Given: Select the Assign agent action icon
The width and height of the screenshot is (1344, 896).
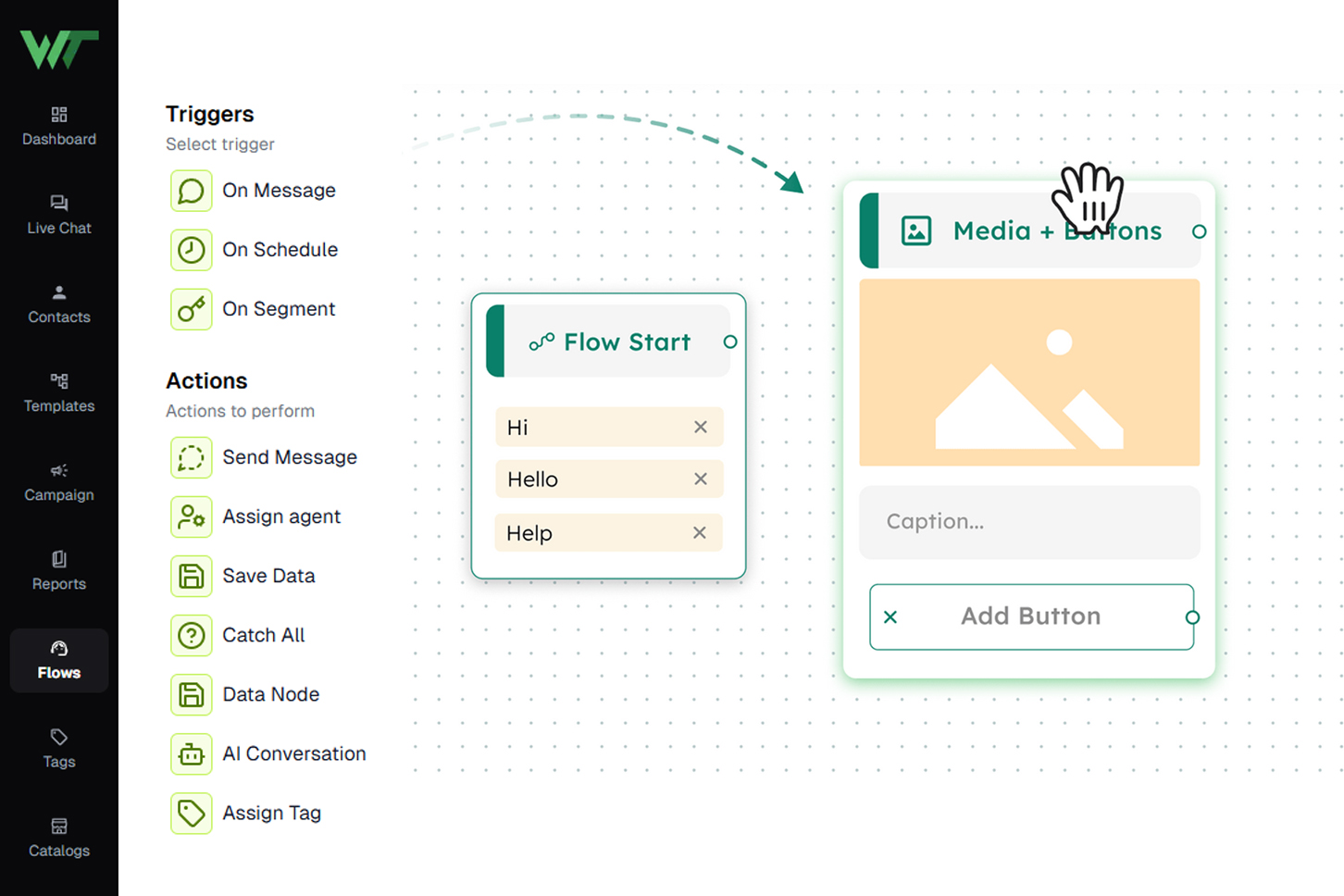Looking at the screenshot, I should coord(192,516).
